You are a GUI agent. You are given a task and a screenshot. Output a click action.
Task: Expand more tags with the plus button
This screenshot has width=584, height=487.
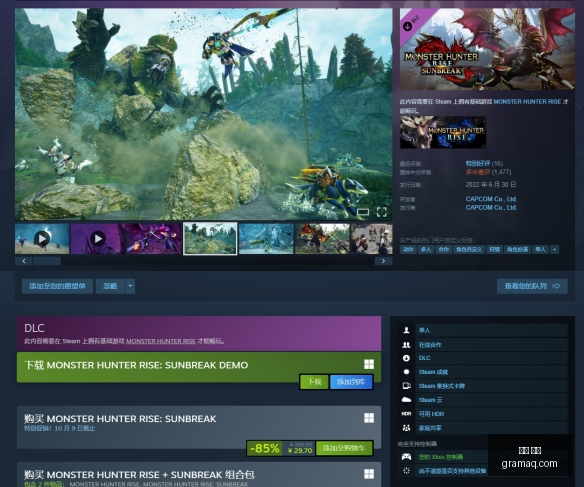555,249
